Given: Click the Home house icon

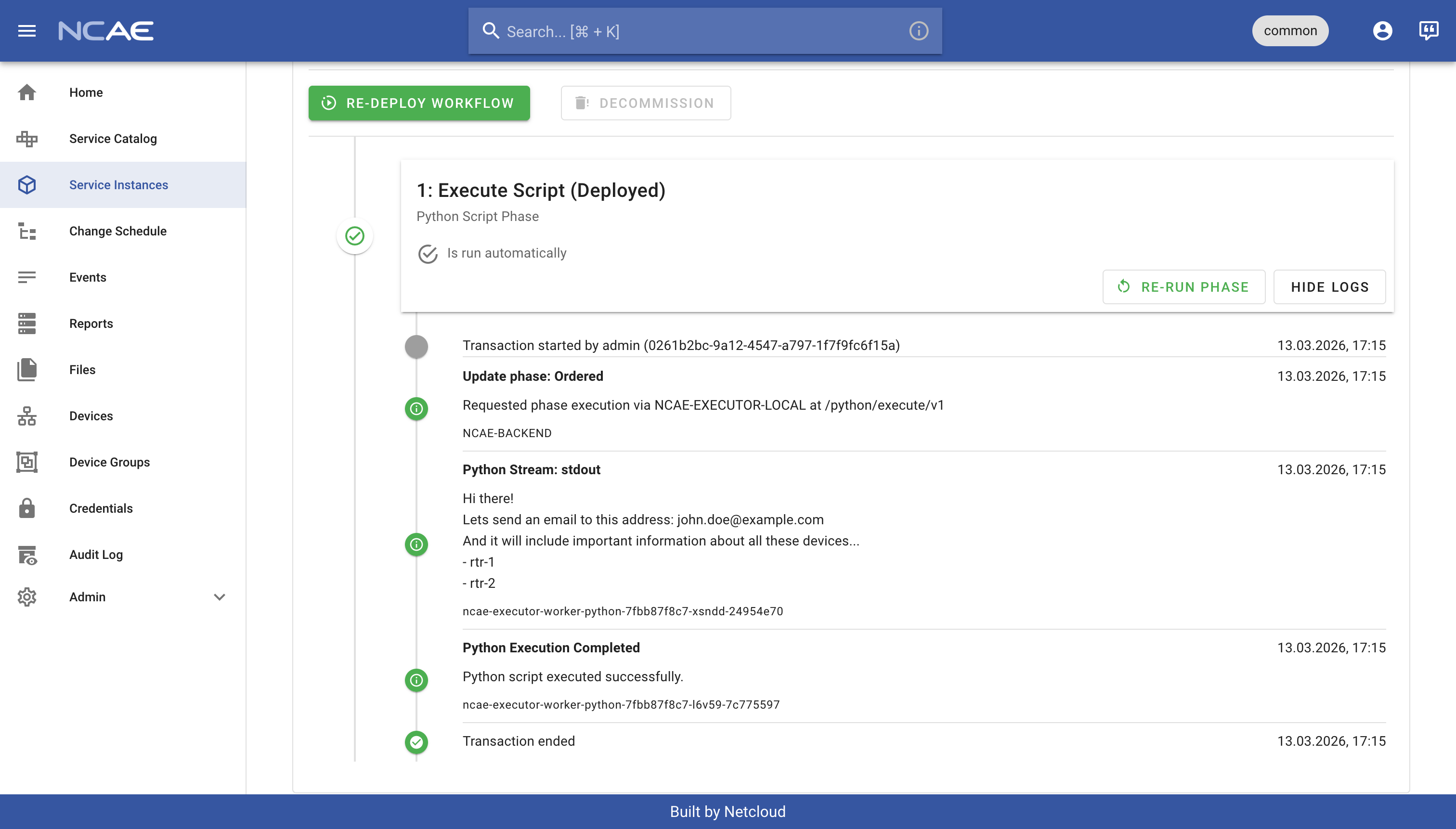Looking at the screenshot, I should click(27, 92).
